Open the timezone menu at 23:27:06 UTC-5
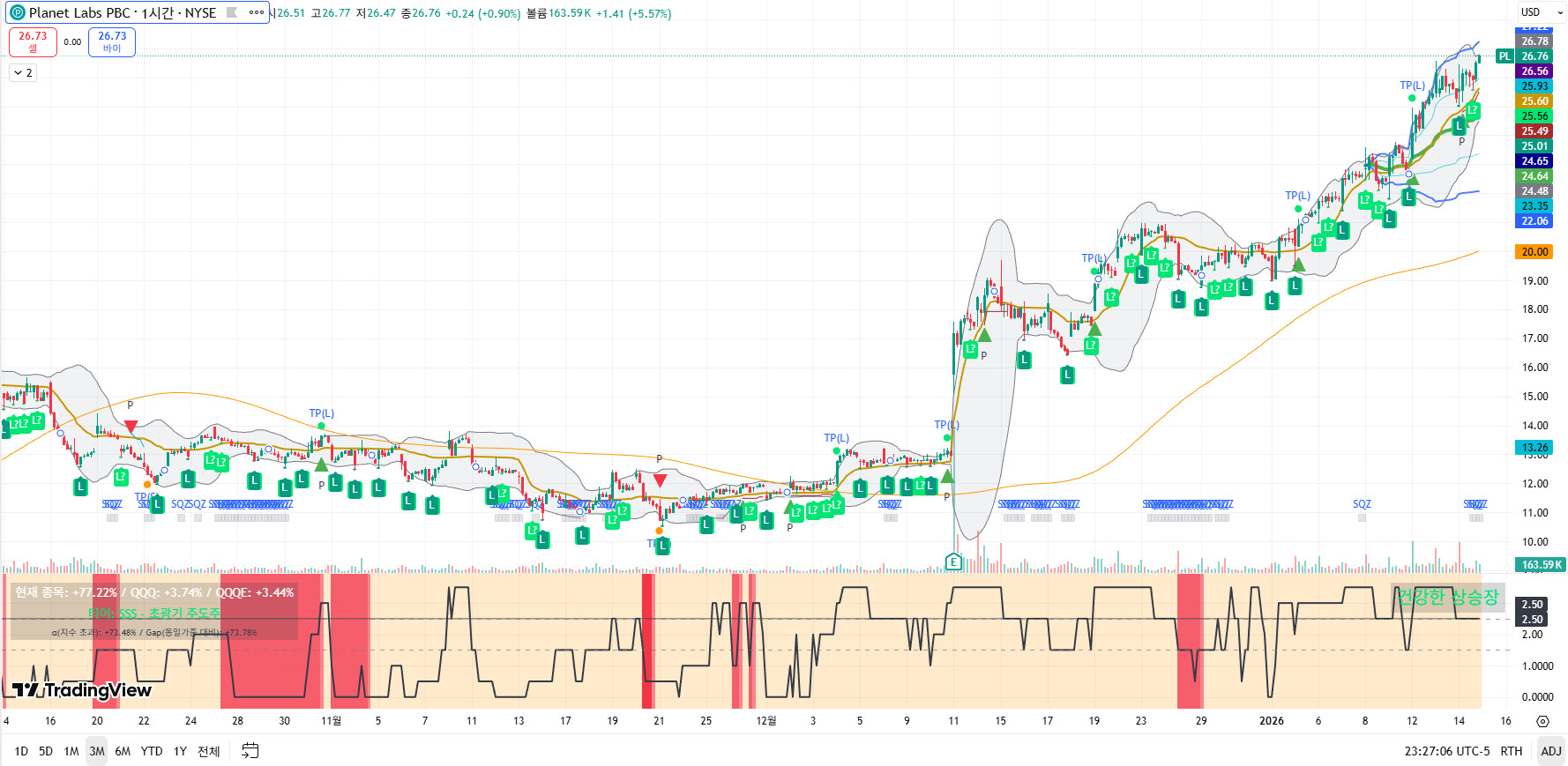The image size is (1568, 766). pos(1447,751)
